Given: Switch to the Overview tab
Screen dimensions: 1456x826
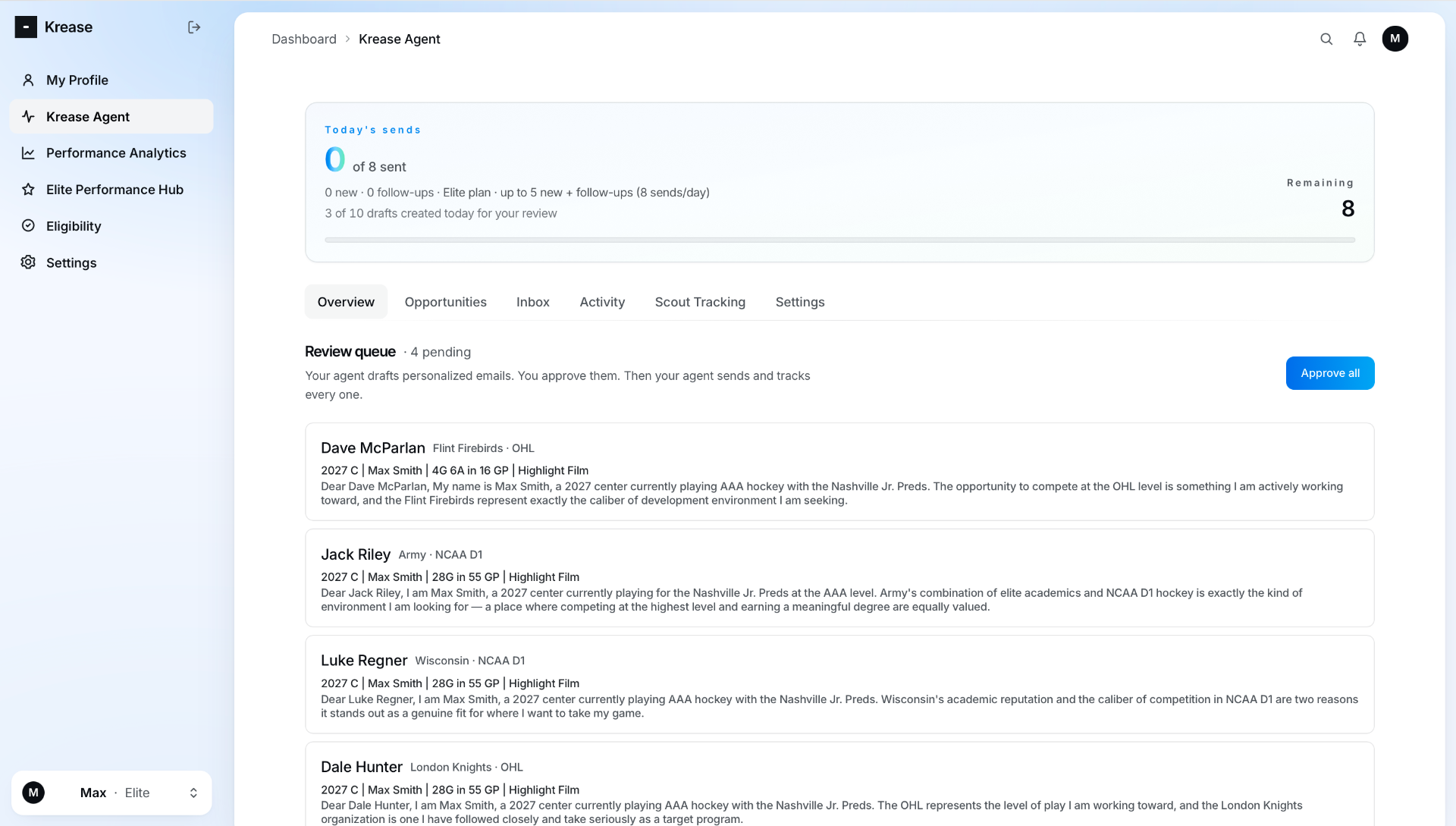Looking at the screenshot, I should pyautogui.click(x=346, y=302).
